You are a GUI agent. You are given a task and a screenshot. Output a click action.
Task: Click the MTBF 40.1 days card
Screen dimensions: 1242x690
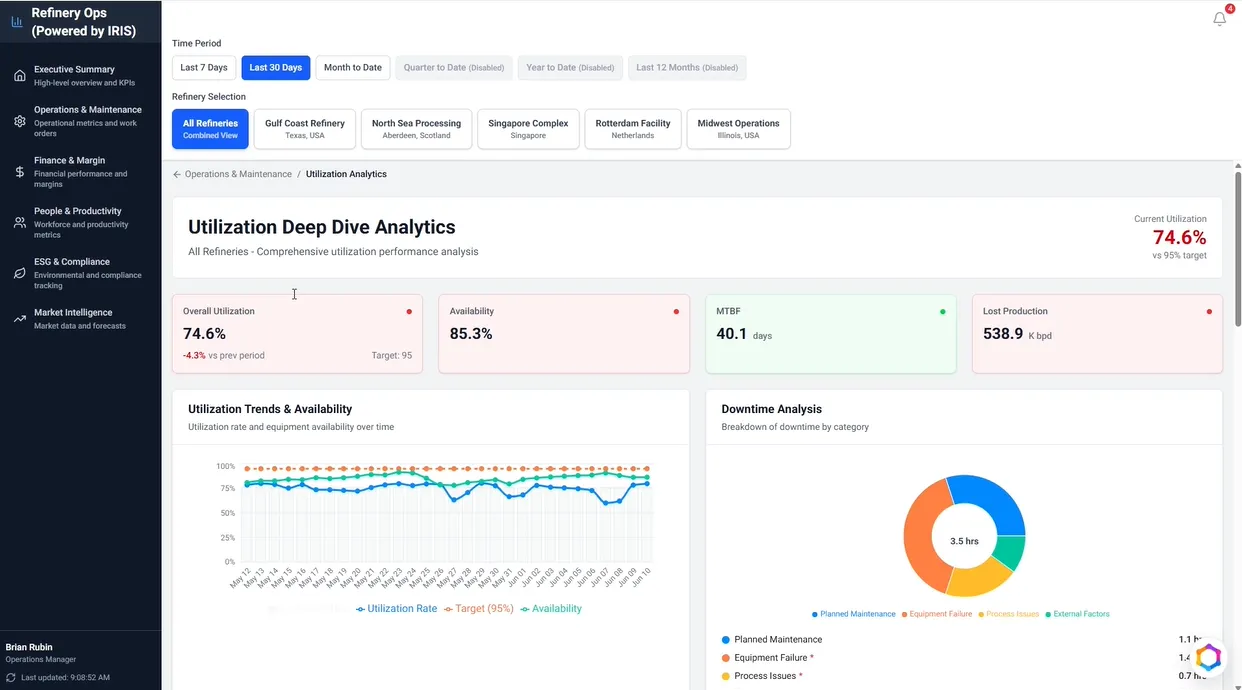pos(831,334)
